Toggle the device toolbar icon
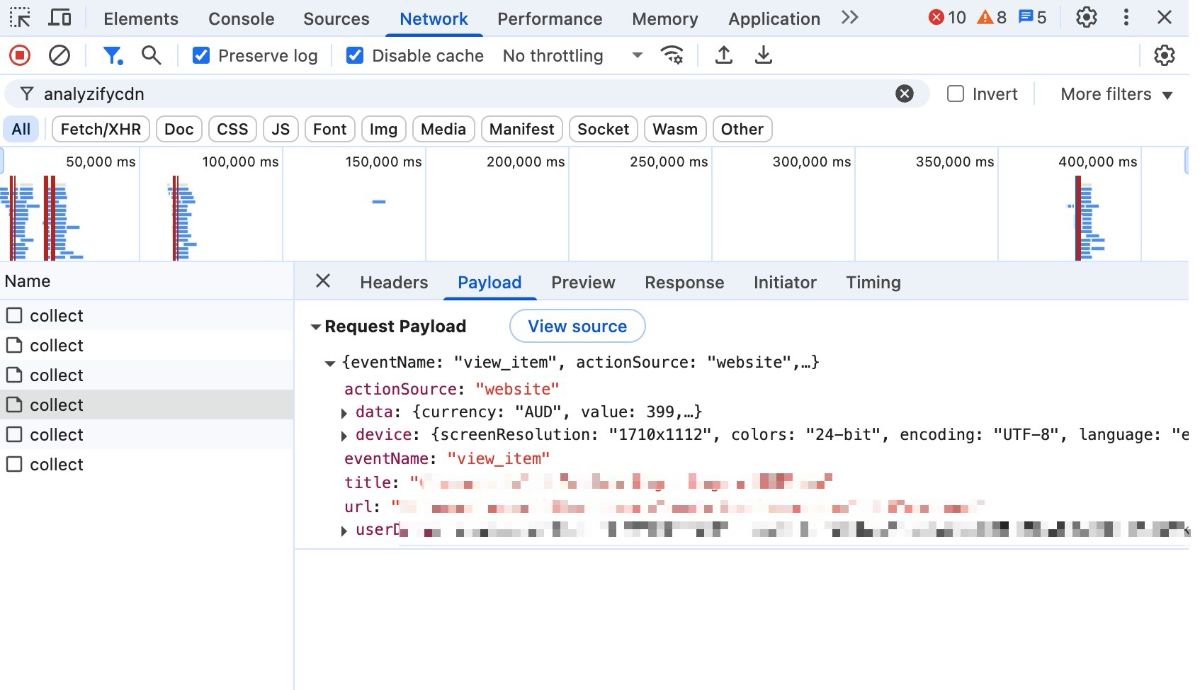The image size is (1200, 690). click(x=60, y=18)
